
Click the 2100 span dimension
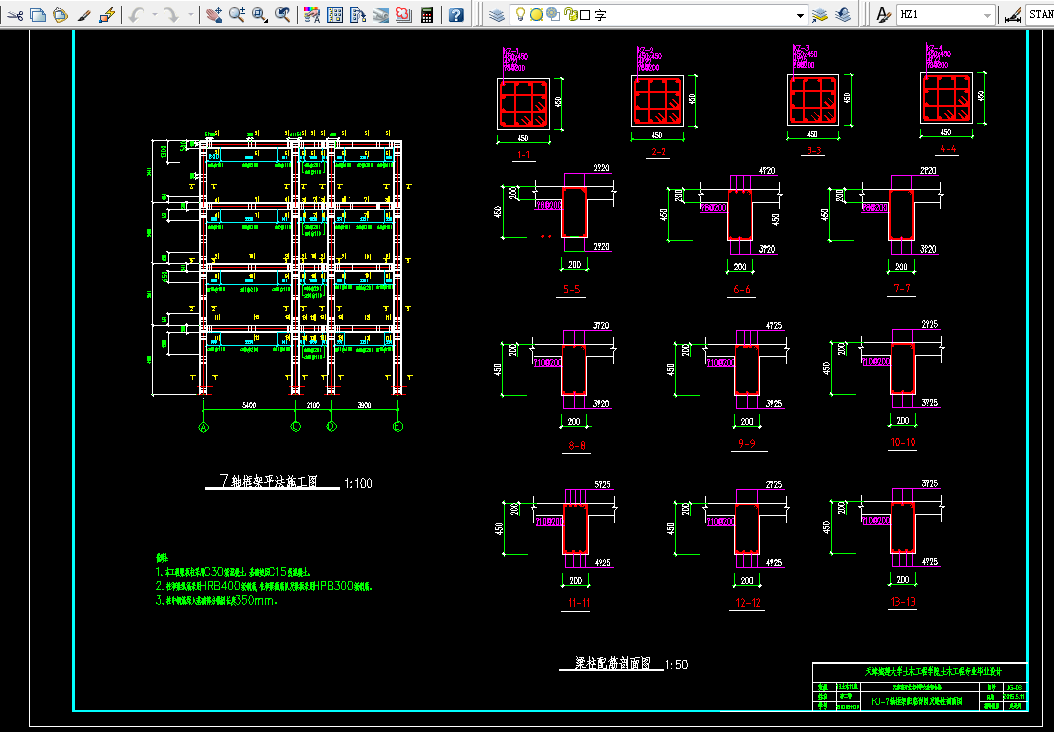point(313,405)
